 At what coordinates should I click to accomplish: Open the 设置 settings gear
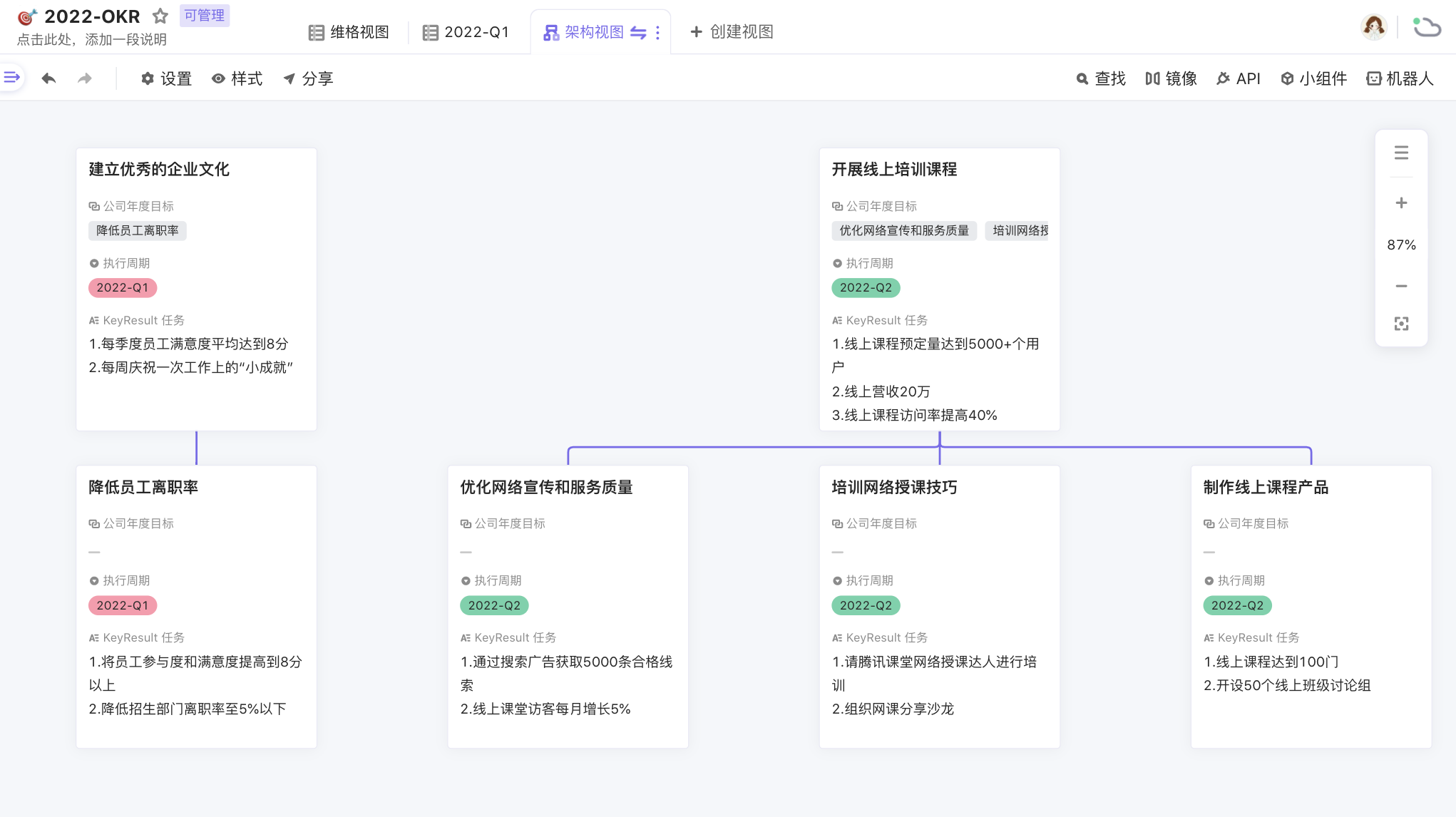click(166, 78)
